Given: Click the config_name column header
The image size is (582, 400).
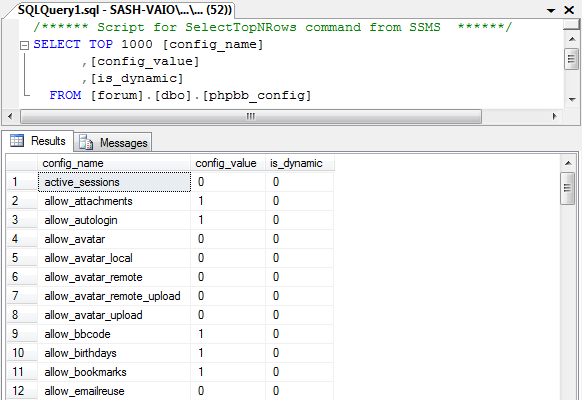Looking at the screenshot, I should click(114, 163).
